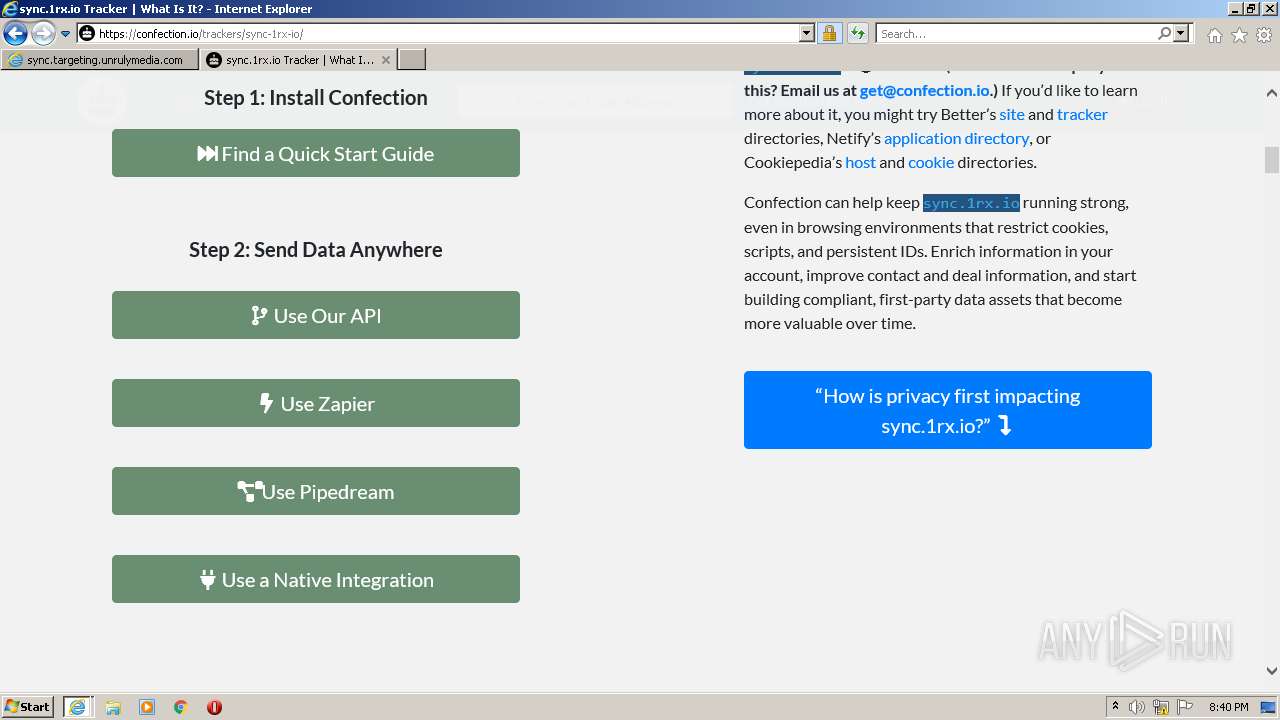This screenshot has height=720, width=1280.
Task: Click Internet Explorer taskbar icon
Action: (77, 707)
